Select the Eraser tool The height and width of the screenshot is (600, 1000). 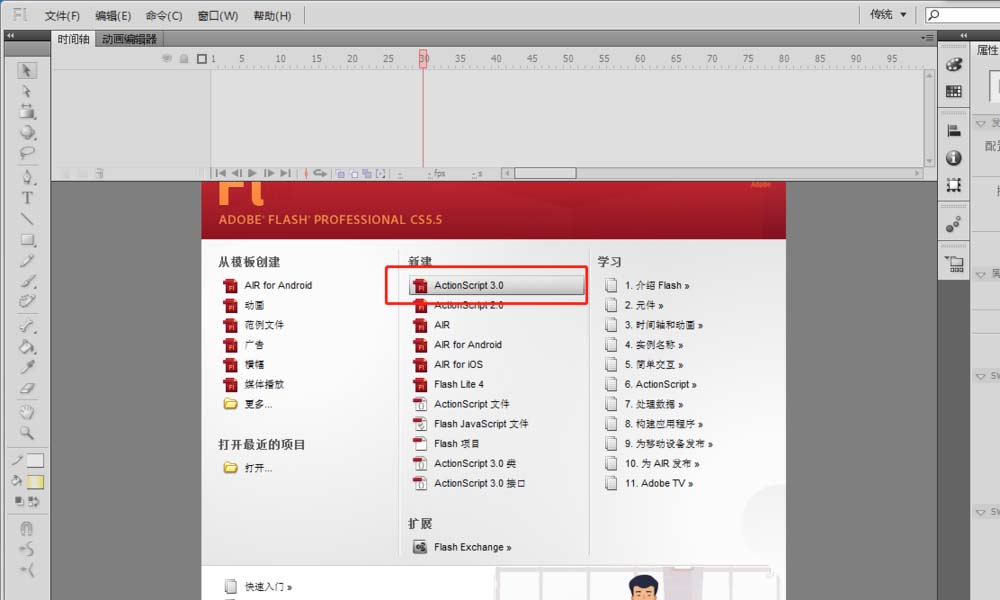point(26,388)
